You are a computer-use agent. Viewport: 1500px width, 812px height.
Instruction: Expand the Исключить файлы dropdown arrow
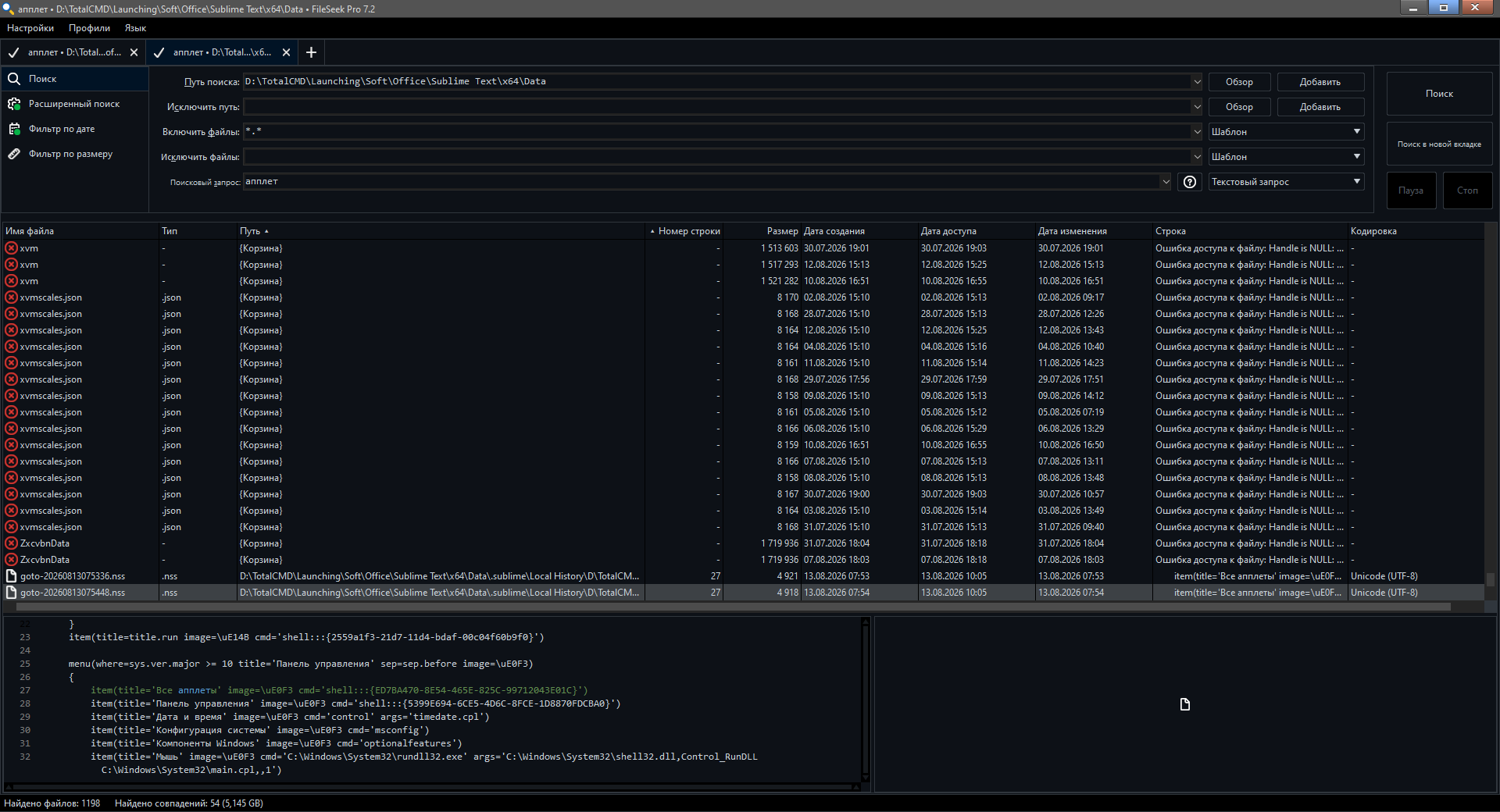1197,156
